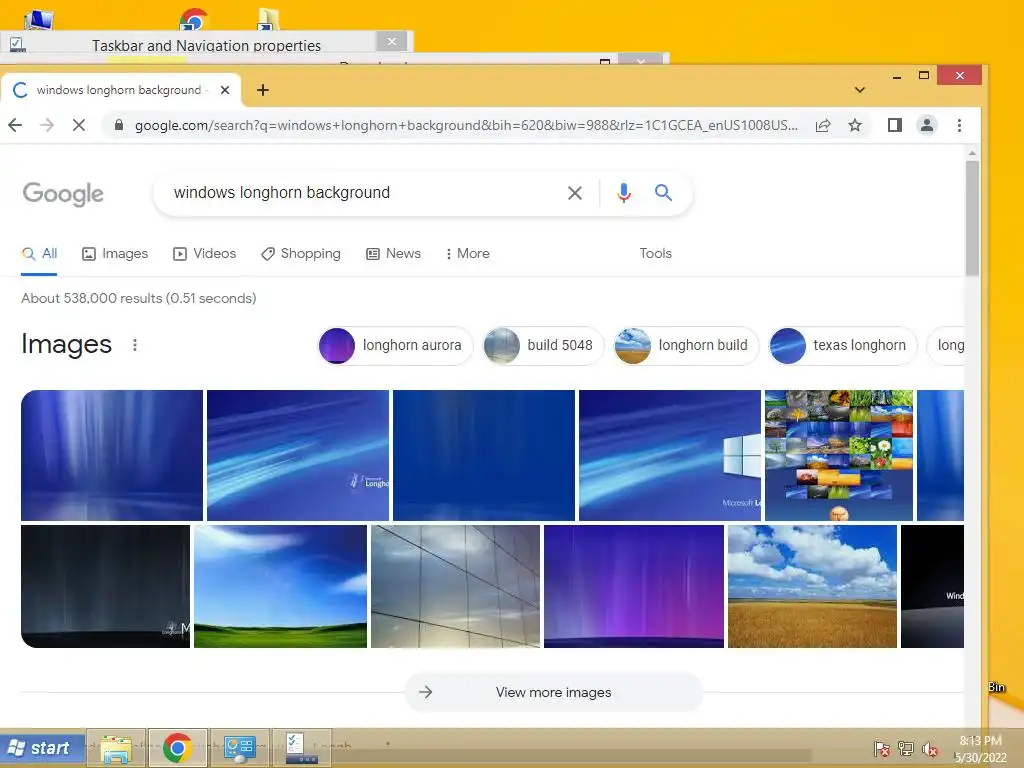
Task: Open the Images section options menu
Action: tap(135, 345)
